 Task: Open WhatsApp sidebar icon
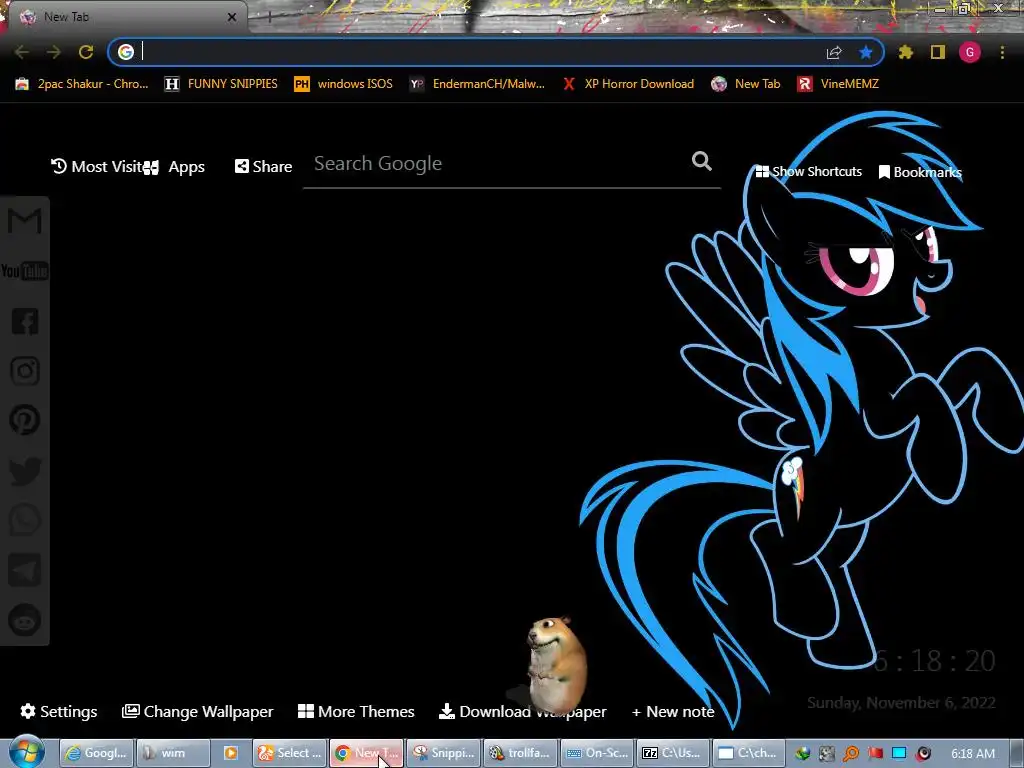25,520
